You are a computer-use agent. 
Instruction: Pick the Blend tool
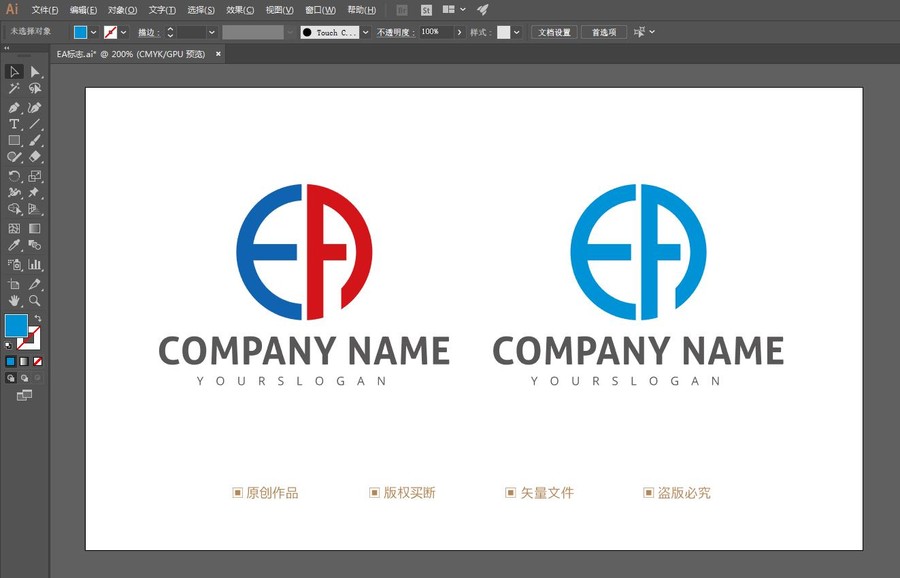pyautogui.click(x=35, y=245)
